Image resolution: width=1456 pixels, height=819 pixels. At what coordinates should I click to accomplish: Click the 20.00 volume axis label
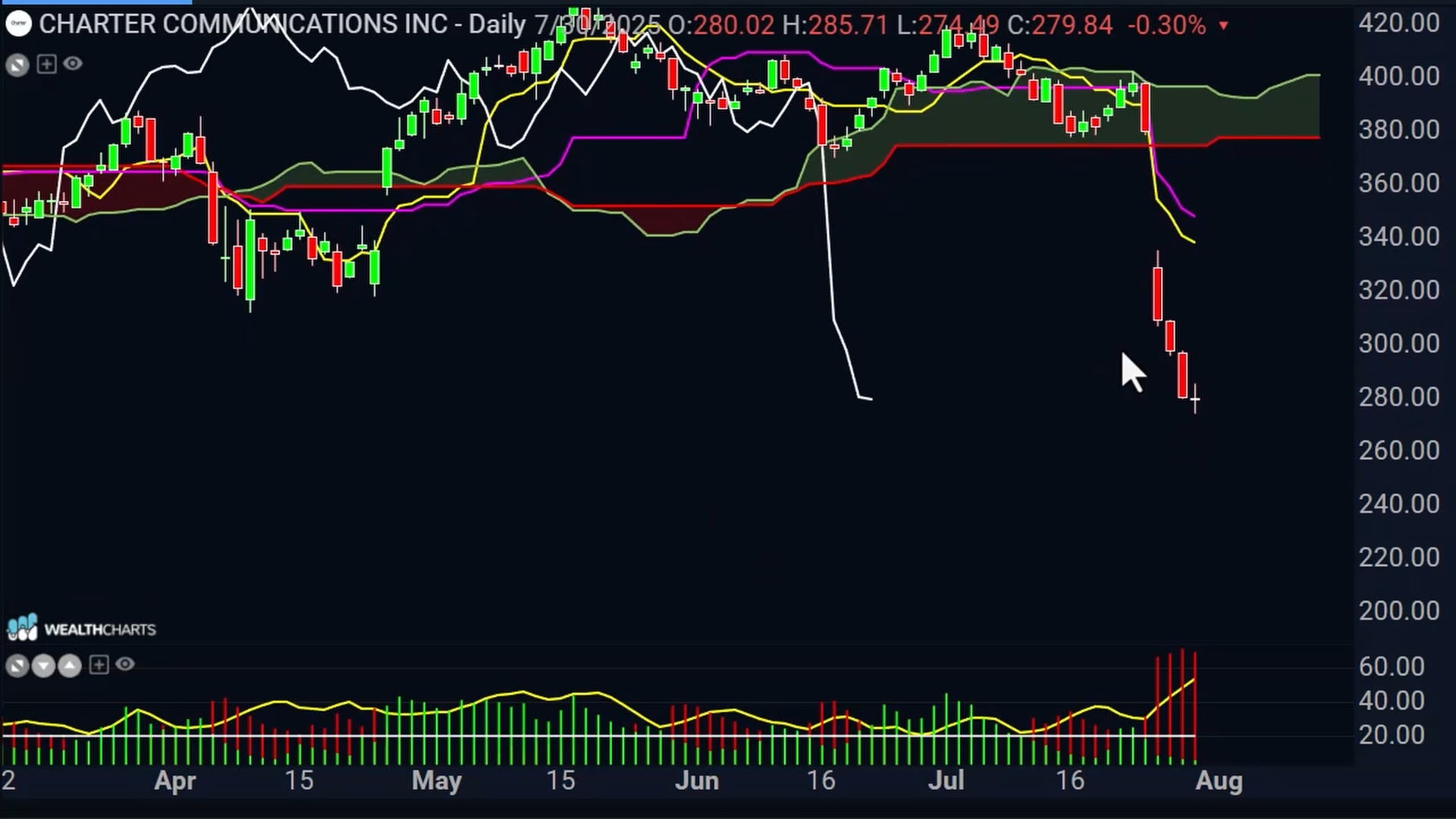pyautogui.click(x=1392, y=734)
